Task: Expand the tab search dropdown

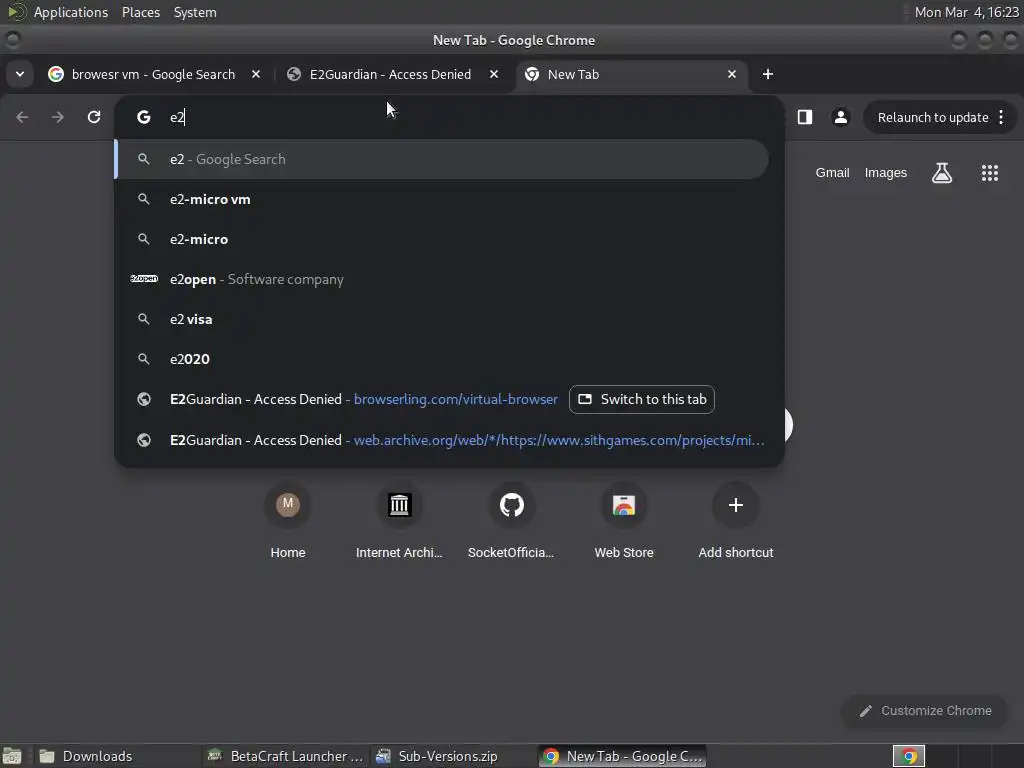Action: [20, 74]
